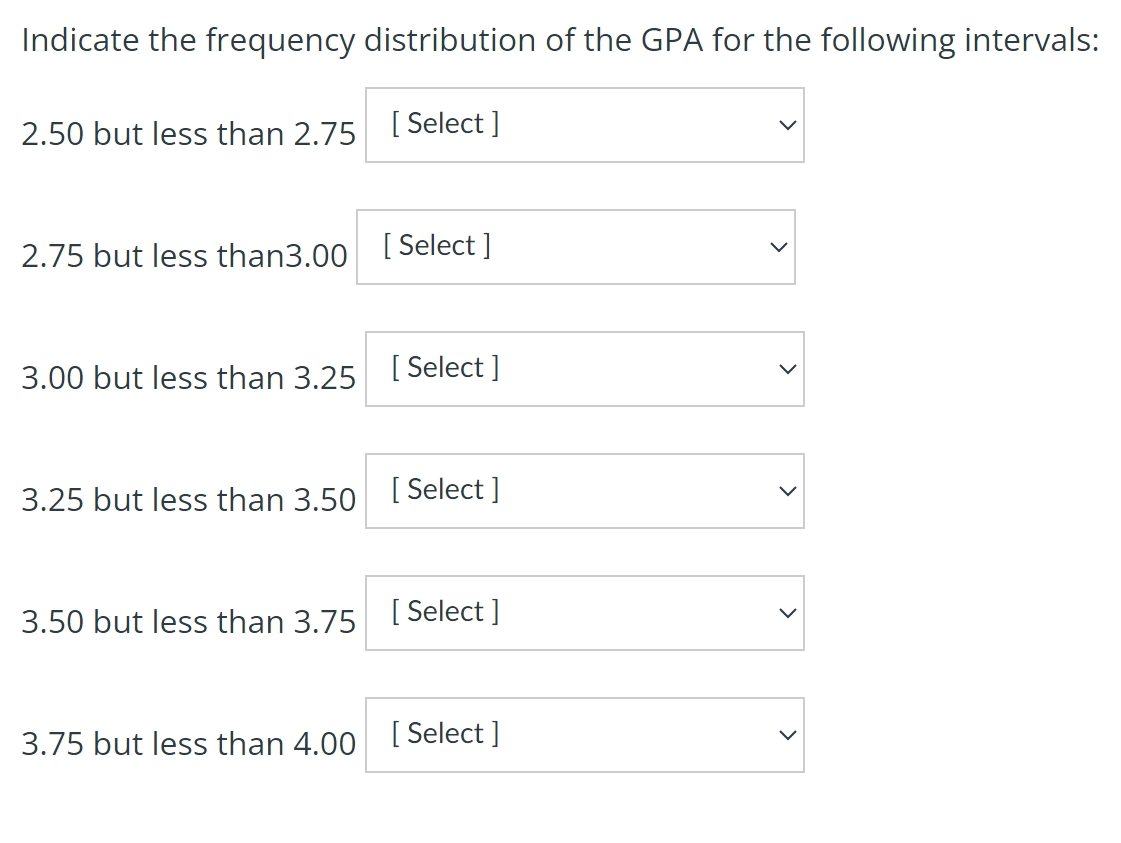Viewport: 1121px width, 843px height.
Task: Expand the dropdown arrow for the first interval
Action: pos(788,124)
